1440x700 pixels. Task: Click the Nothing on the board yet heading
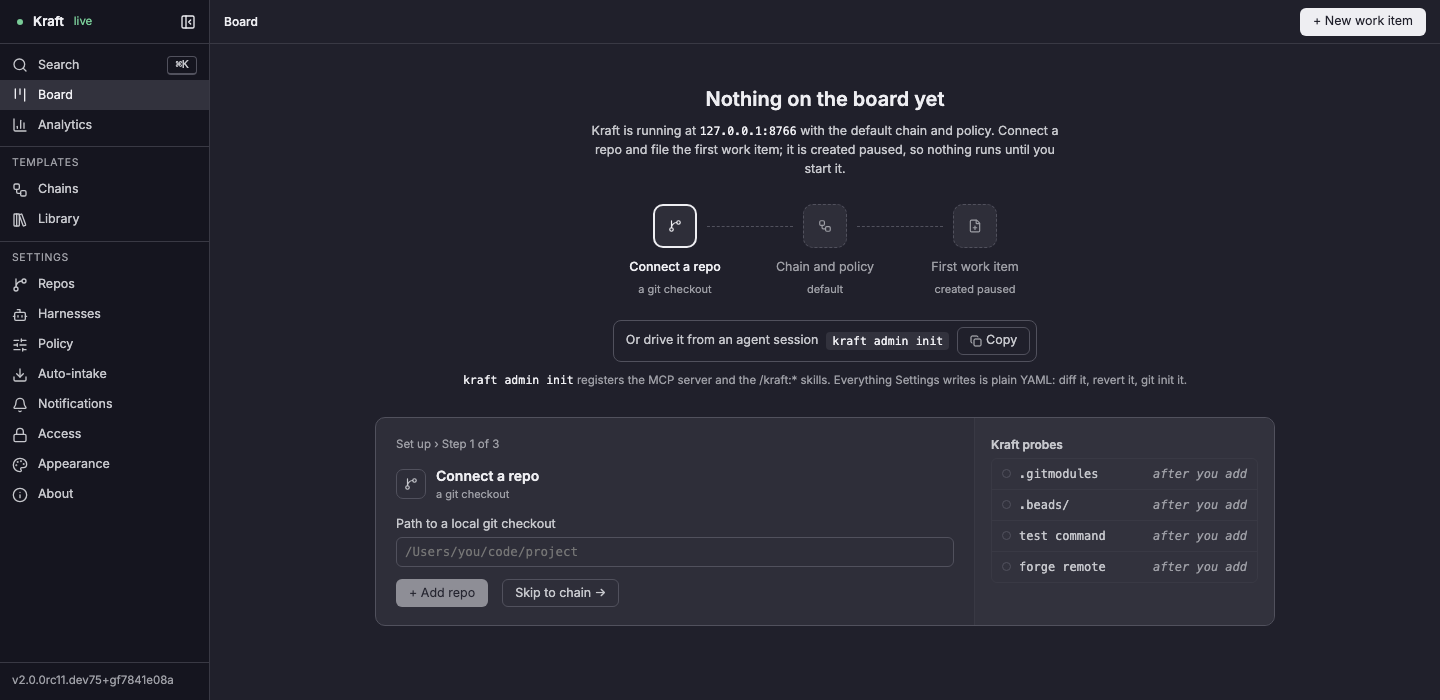coord(825,99)
